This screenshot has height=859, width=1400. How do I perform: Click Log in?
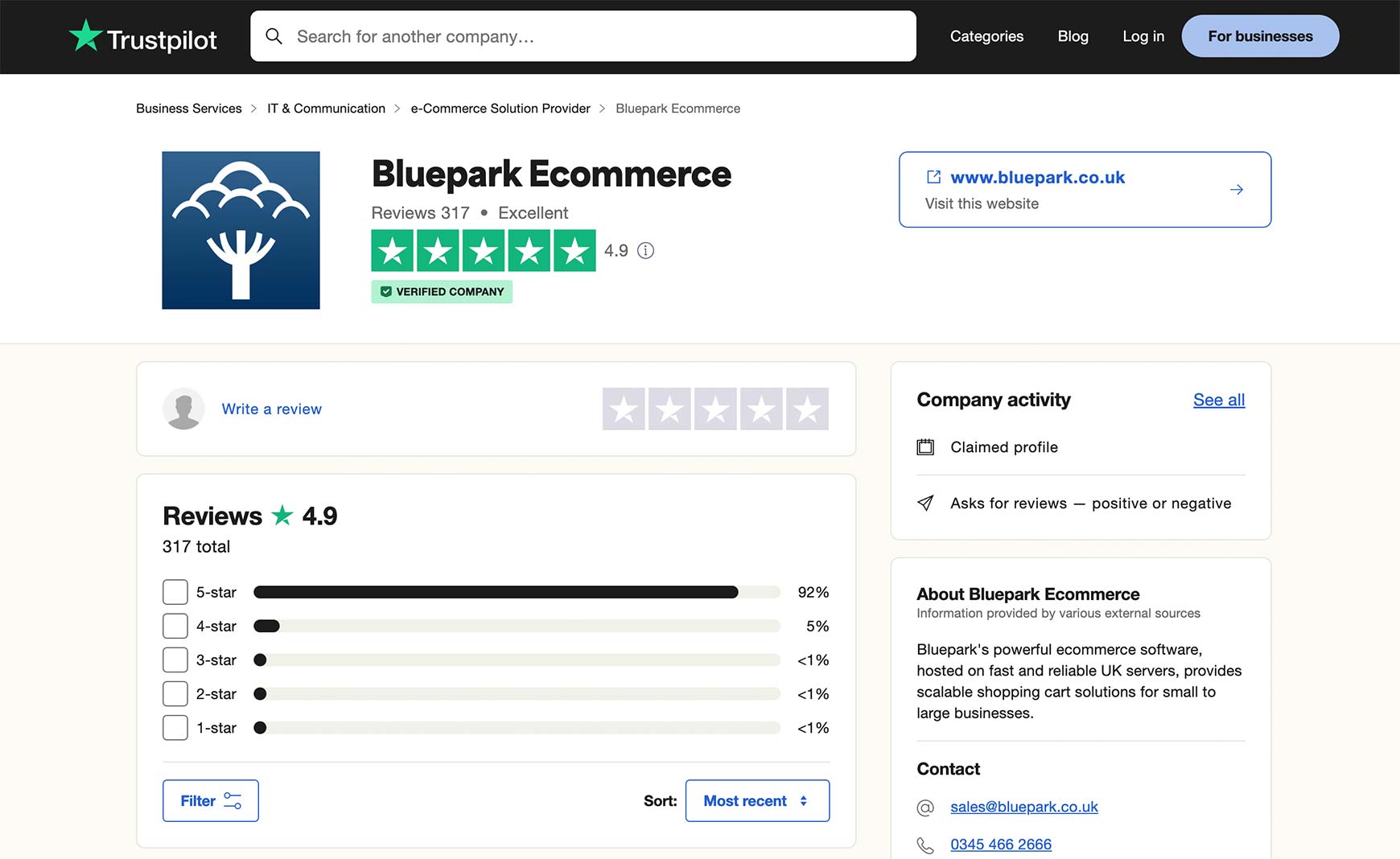[x=1143, y=36]
